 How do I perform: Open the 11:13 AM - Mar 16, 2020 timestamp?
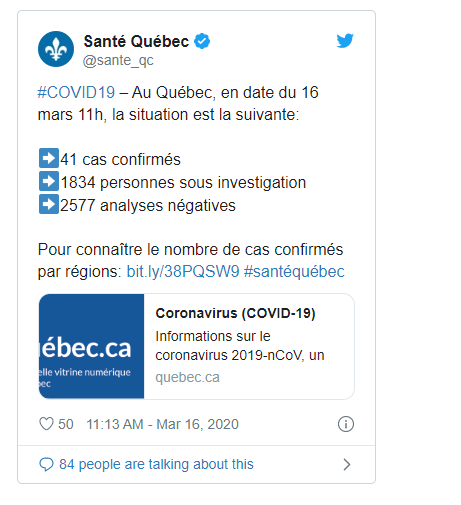coord(162,424)
